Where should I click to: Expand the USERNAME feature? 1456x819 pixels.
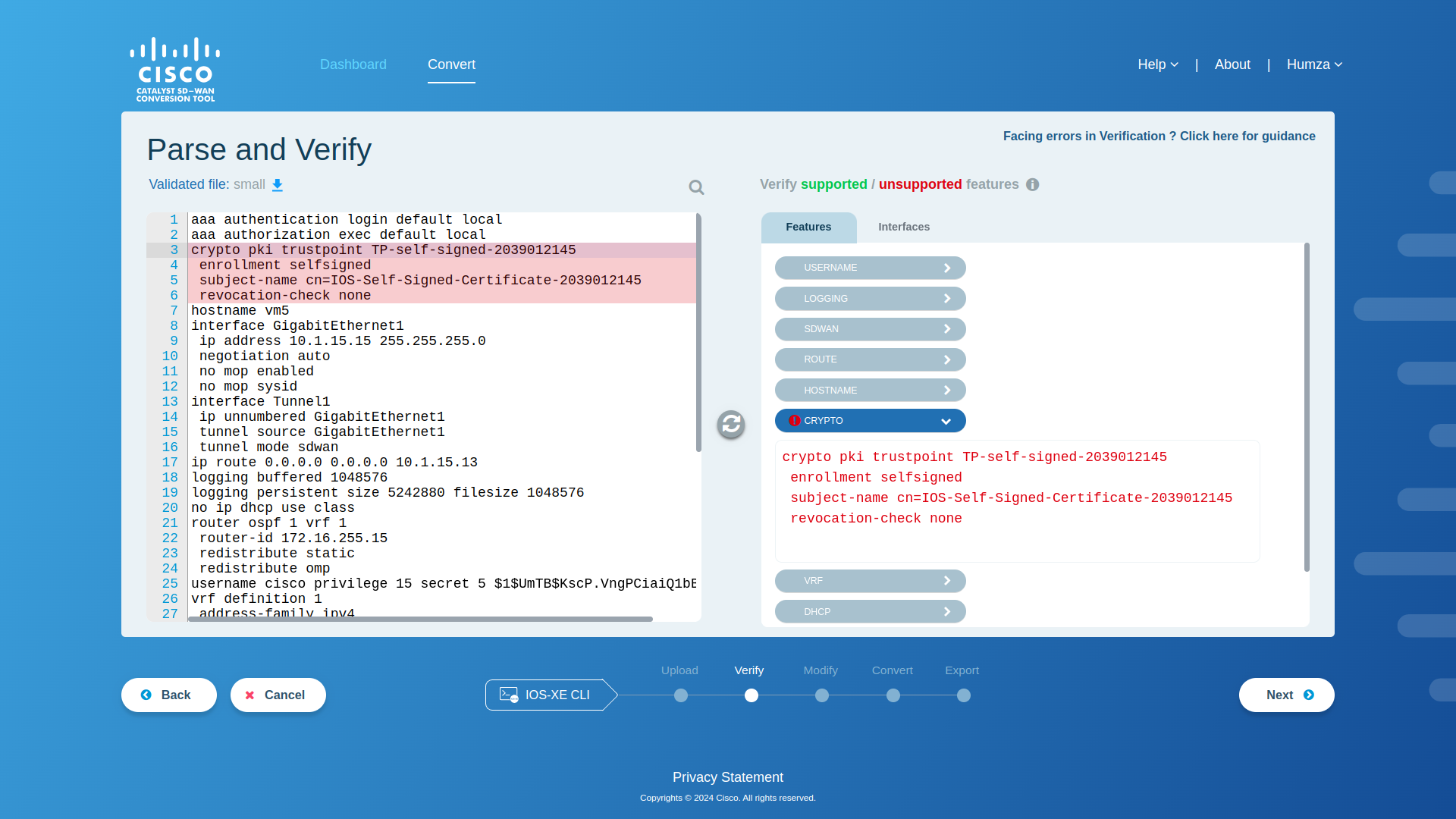click(870, 268)
